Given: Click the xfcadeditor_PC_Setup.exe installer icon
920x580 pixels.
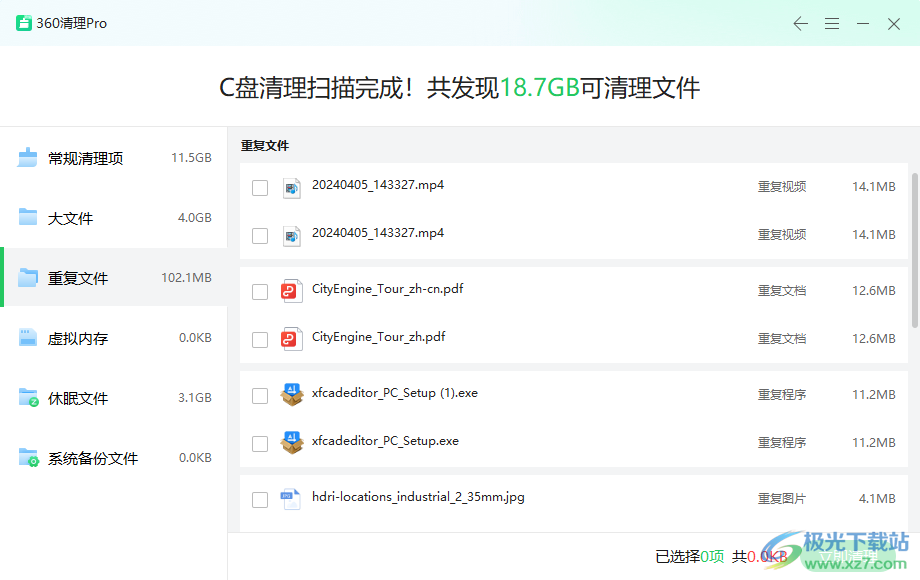Looking at the screenshot, I should (x=291, y=443).
